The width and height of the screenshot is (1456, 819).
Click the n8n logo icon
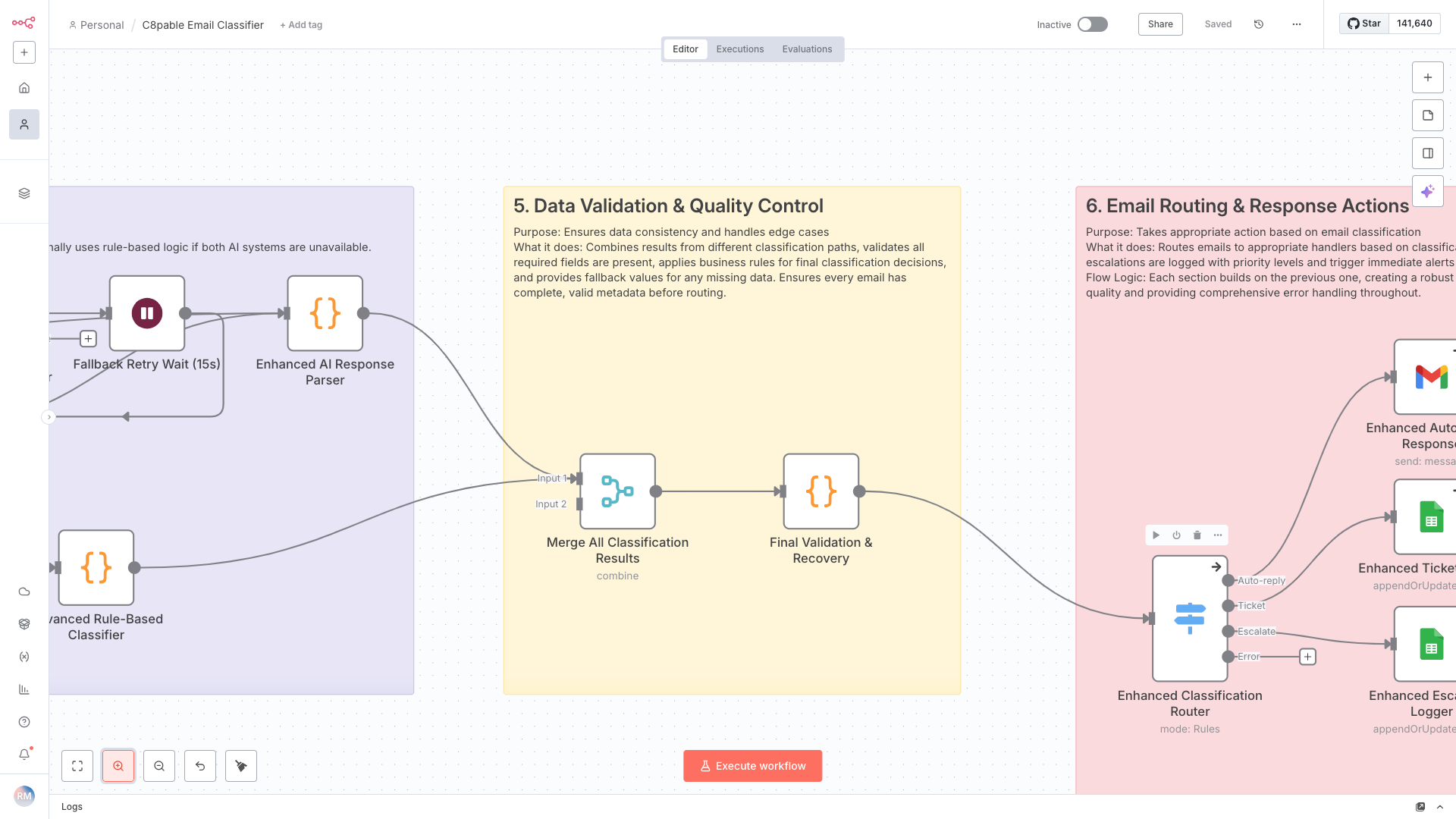24,23
